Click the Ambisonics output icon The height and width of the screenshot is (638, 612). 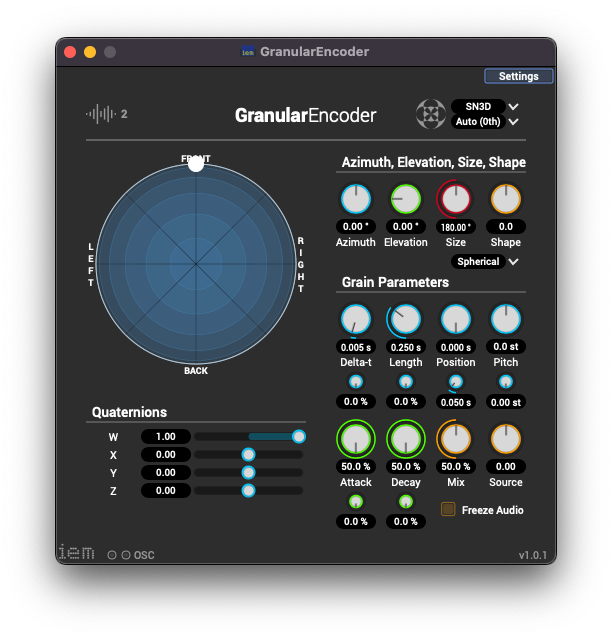tap(430, 114)
